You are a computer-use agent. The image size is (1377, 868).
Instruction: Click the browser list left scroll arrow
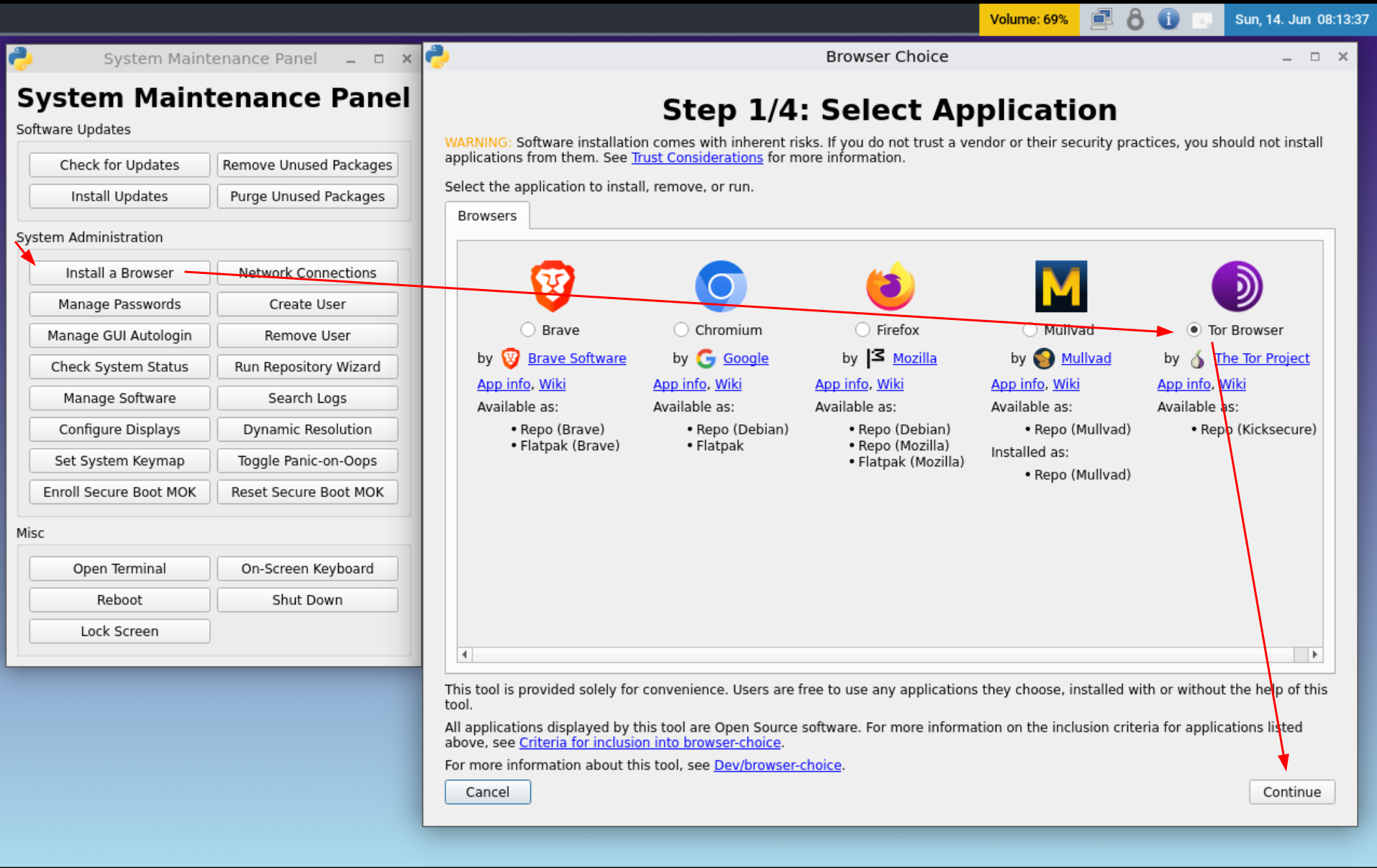coord(465,654)
